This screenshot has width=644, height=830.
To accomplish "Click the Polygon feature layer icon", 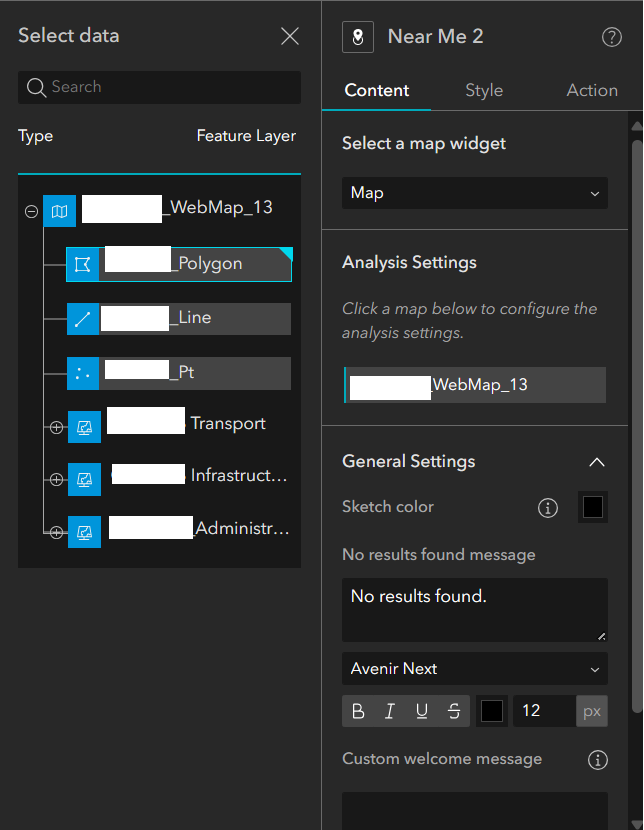I will click(84, 264).
